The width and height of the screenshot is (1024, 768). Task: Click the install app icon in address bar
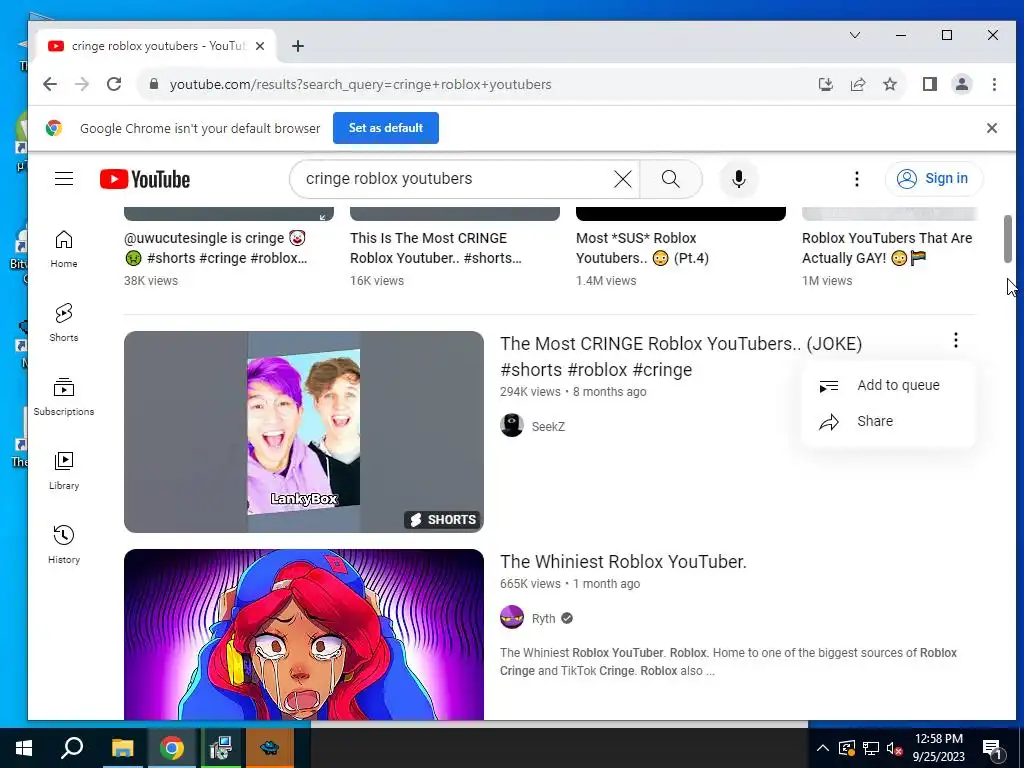tap(825, 84)
